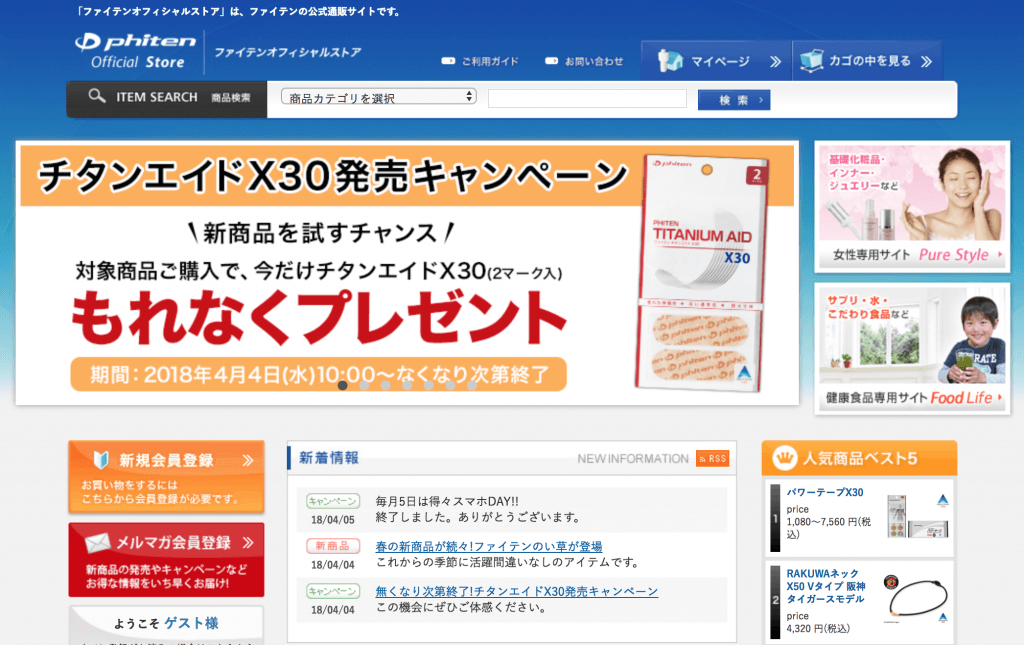The width and height of the screenshot is (1024, 645).
Task: Click the 毎月5日は得々スマホDAY!! news text
Action: (447, 501)
